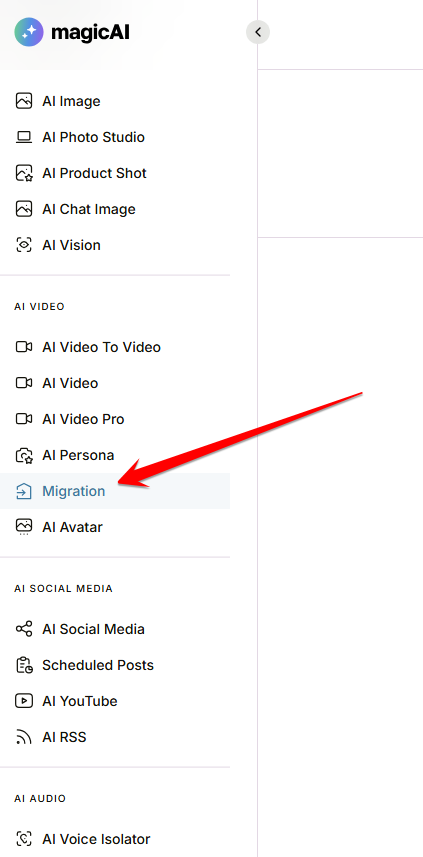Click the magicAI logo icon
423x857 pixels.
click(29, 32)
